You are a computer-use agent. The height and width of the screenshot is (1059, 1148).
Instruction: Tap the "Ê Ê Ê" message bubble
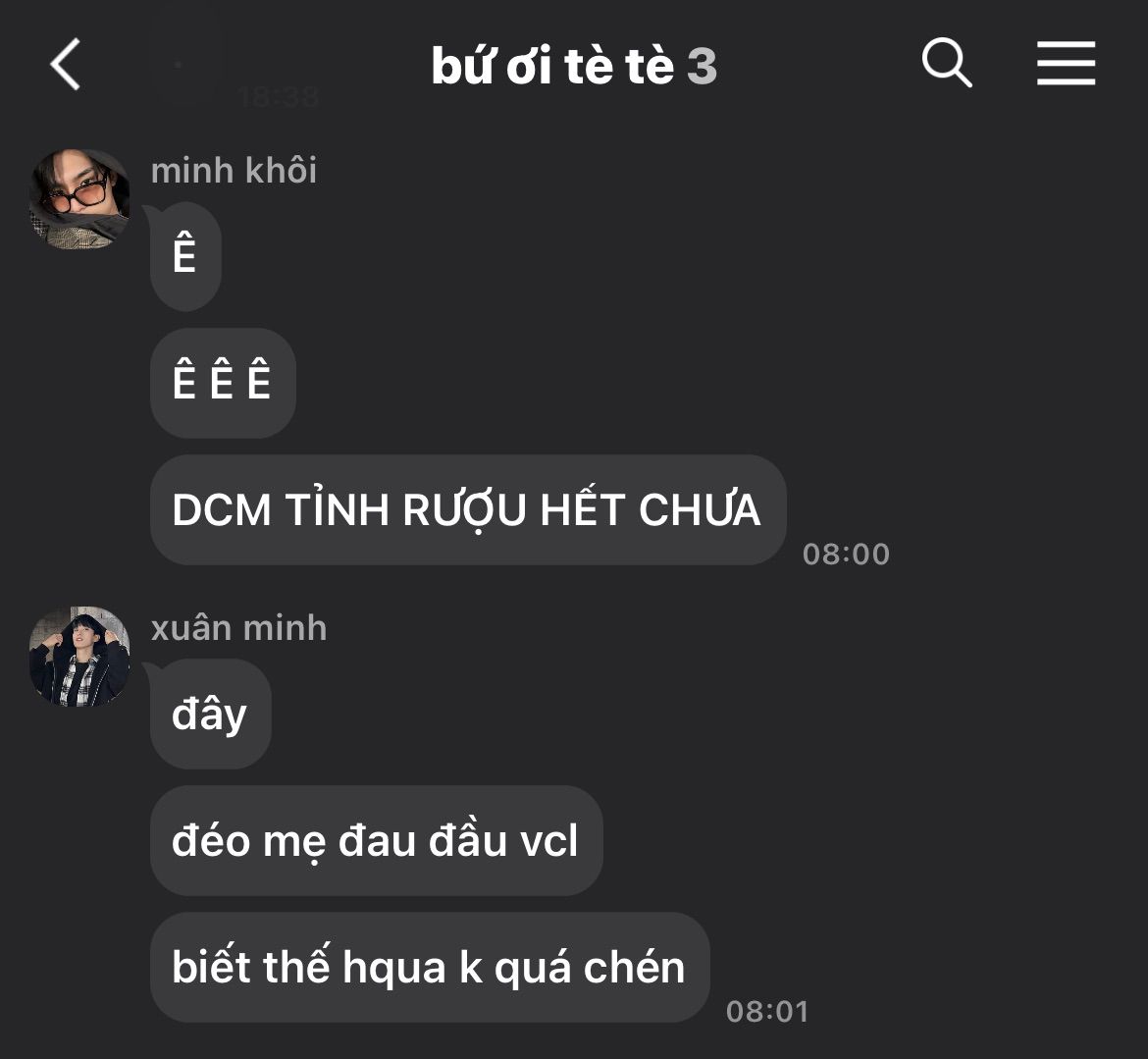point(223,383)
